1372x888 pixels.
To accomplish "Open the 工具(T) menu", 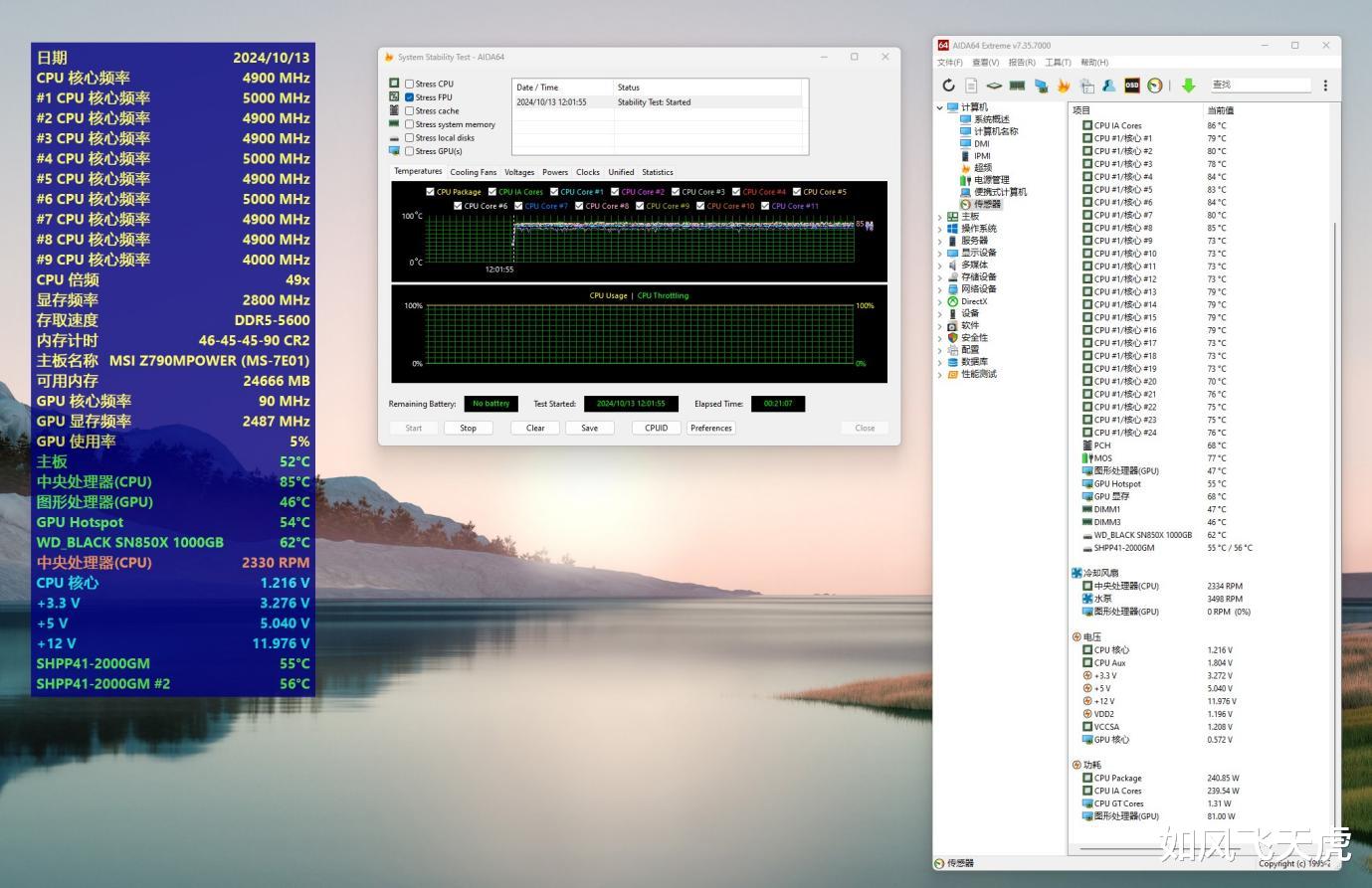I will click(x=1058, y=63).
